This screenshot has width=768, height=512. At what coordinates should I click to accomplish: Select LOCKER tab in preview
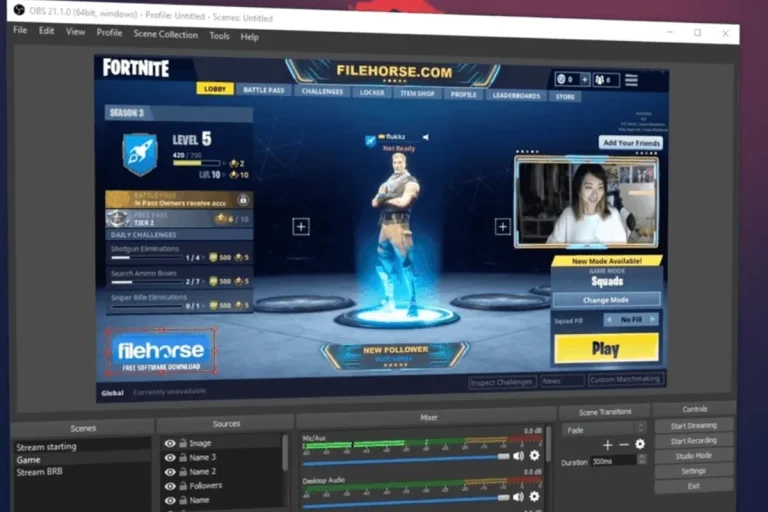tap(372, 93)
